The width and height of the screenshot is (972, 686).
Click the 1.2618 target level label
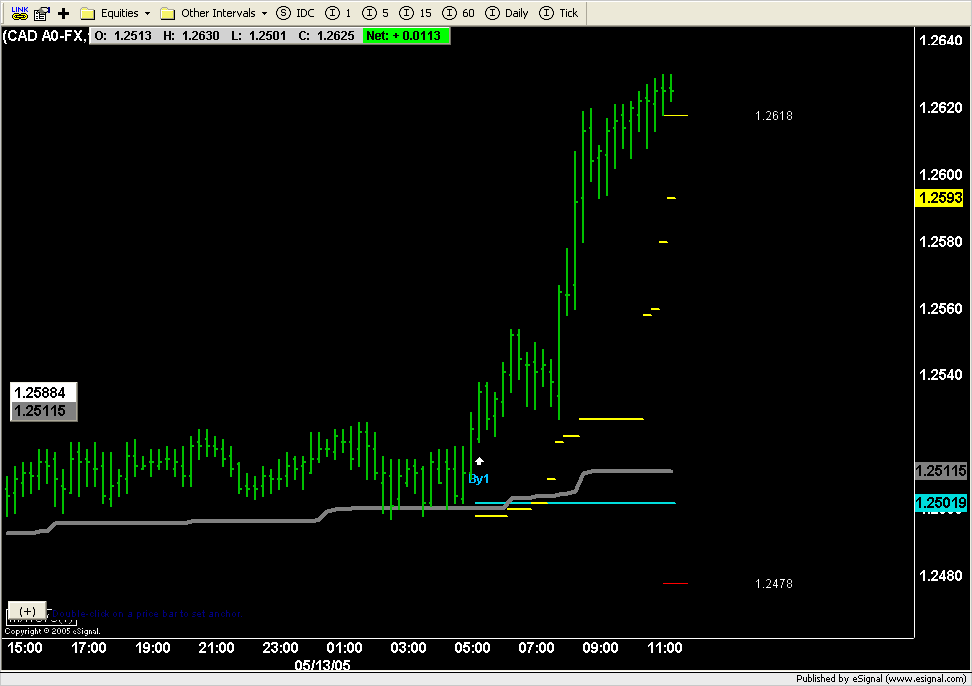coord(774,116)
